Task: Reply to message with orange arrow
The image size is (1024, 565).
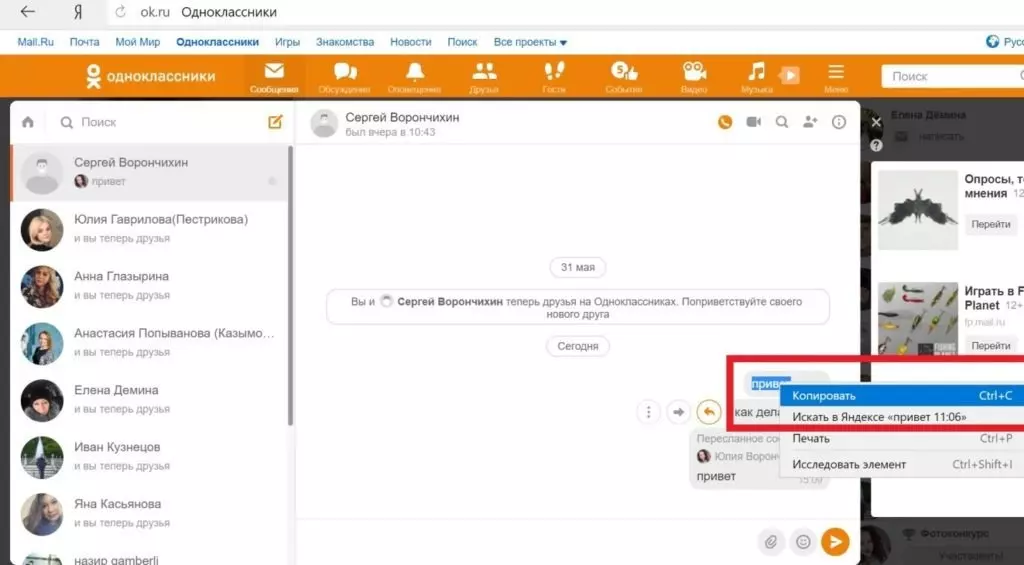Action: pyautogui.click(x=709, y=412)
